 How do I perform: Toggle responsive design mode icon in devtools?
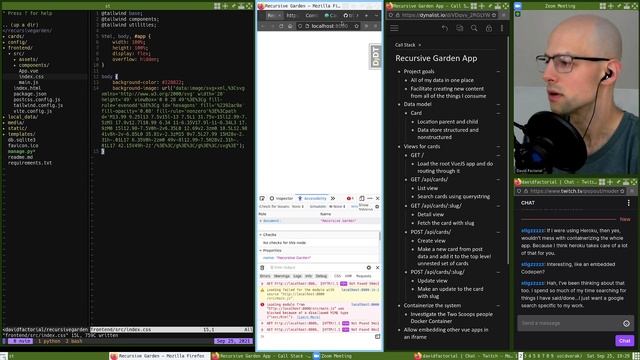[362, 198]
